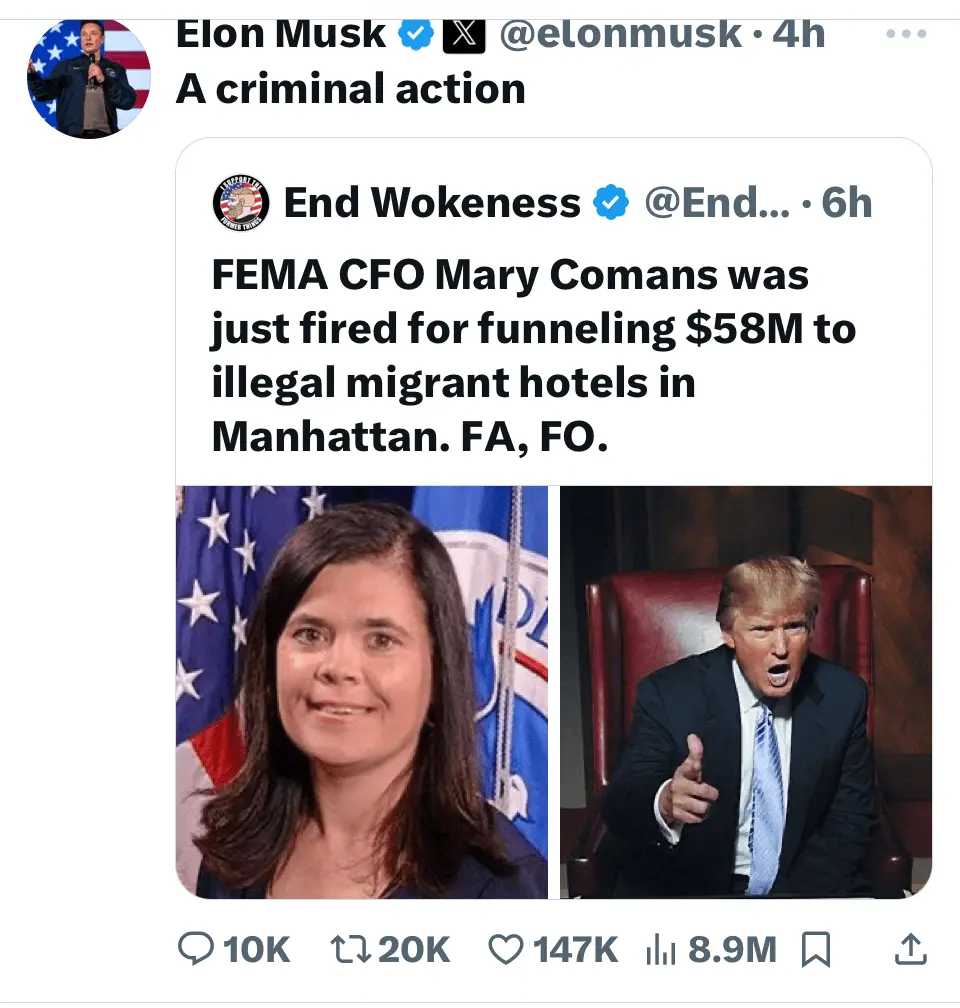Click the "A criminal action" tweet text
960x1008 pixels.
click(350, 89)
